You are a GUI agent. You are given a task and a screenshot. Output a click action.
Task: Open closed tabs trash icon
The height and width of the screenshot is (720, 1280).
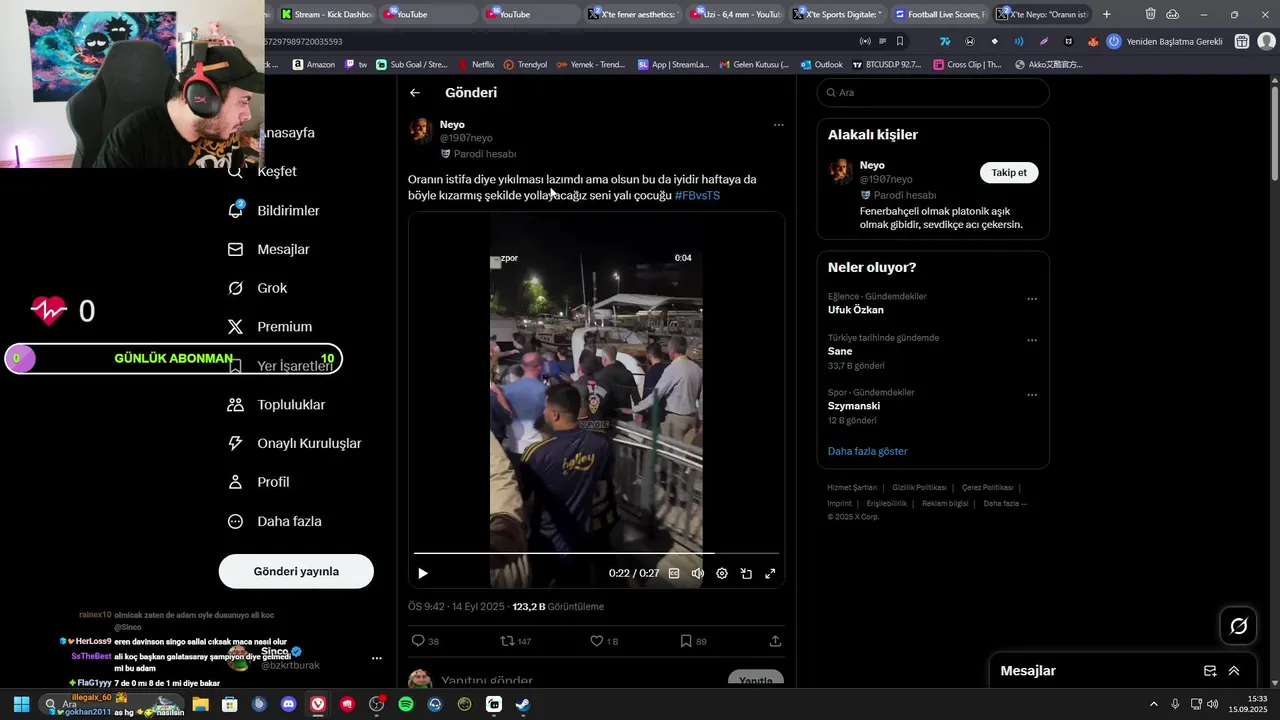click(1150, 14)
